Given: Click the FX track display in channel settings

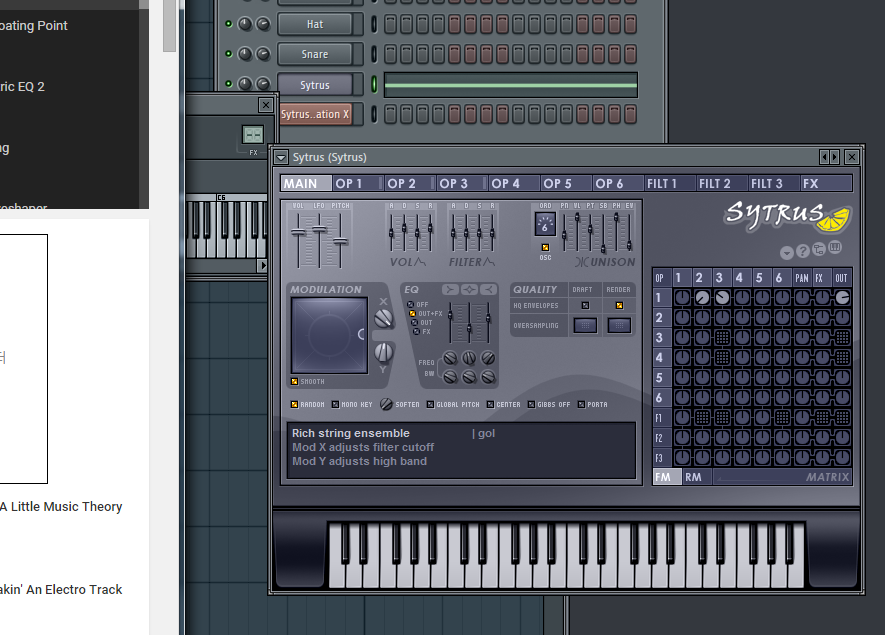Looking at the screenshot, I should tap(253, 135).
